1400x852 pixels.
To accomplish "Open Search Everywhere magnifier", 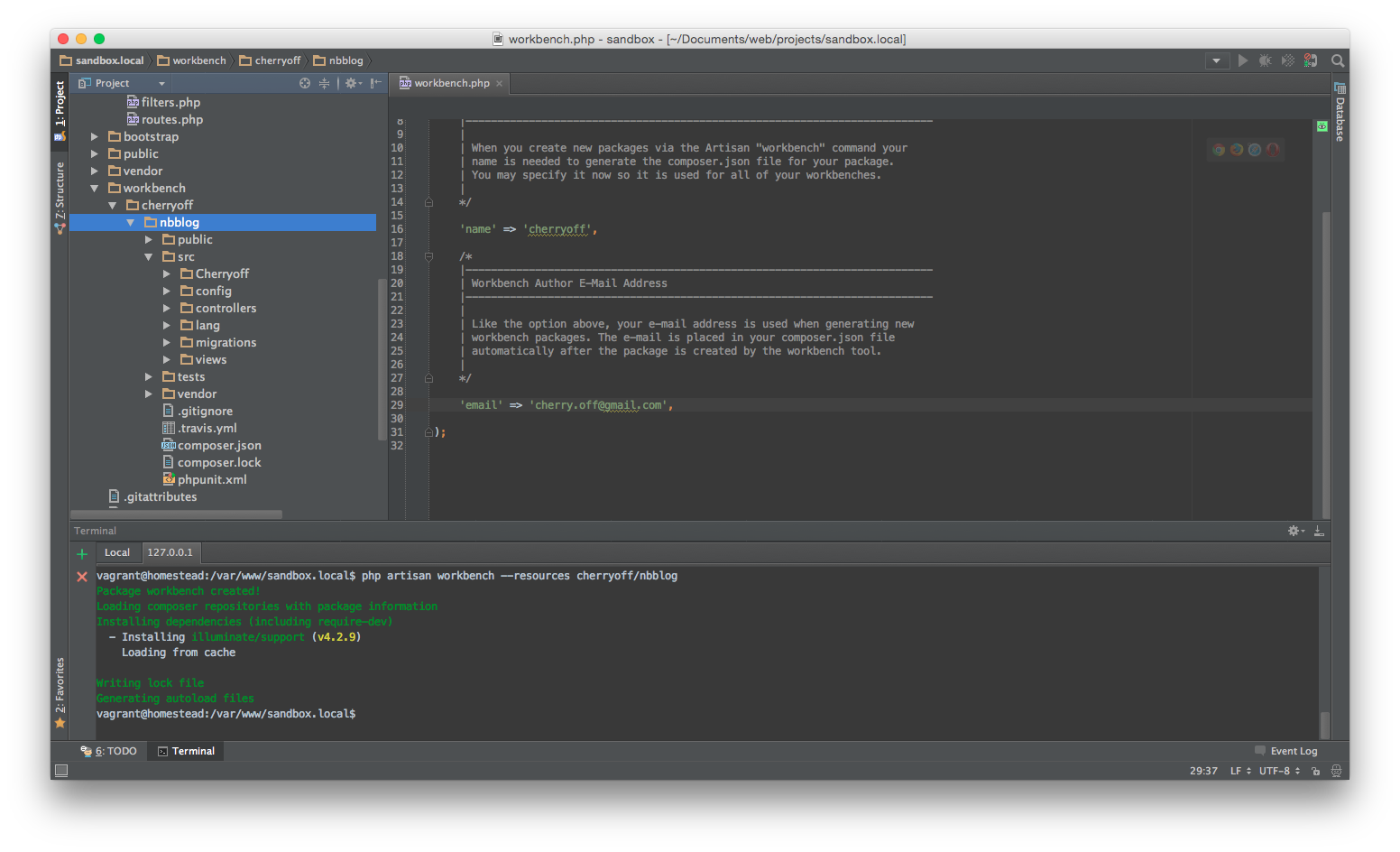I will [1338, 60].
